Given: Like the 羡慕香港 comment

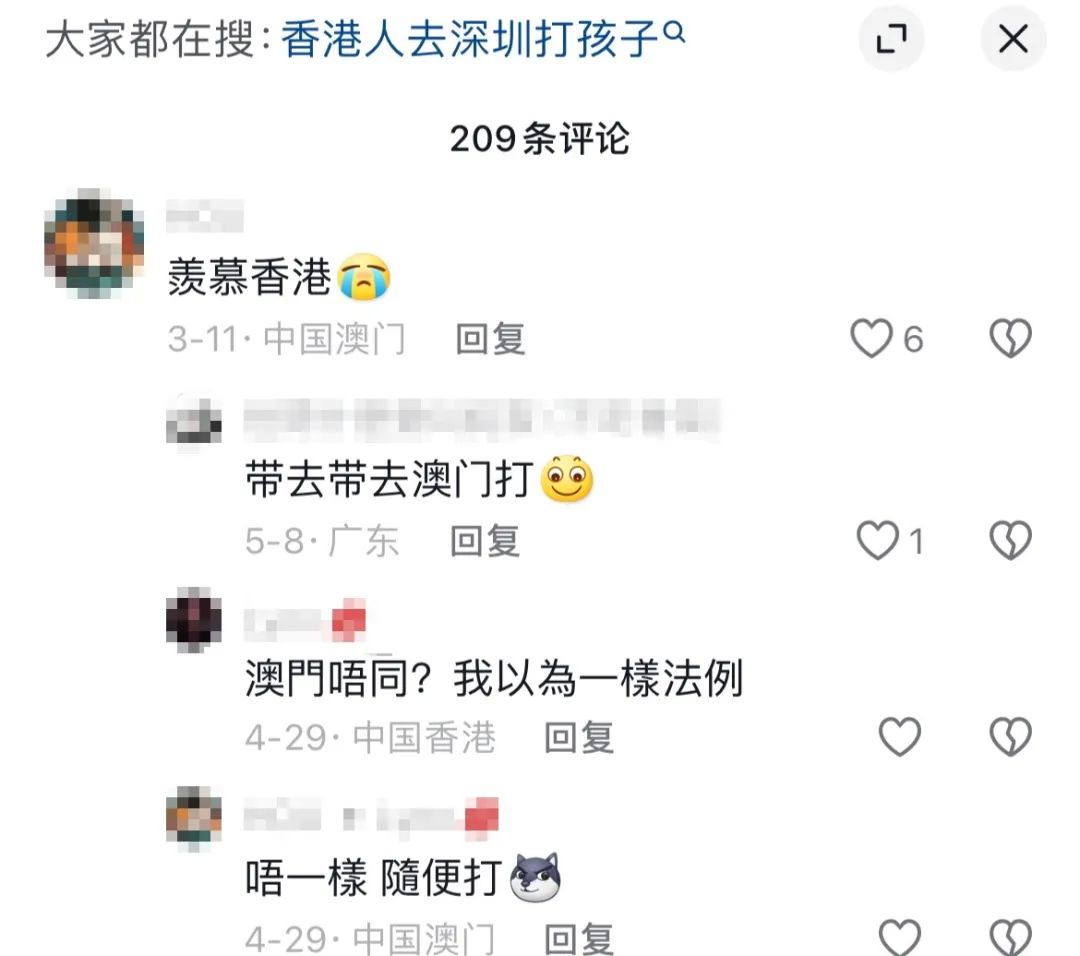Looking at the screenshot, I should point(871,338).
